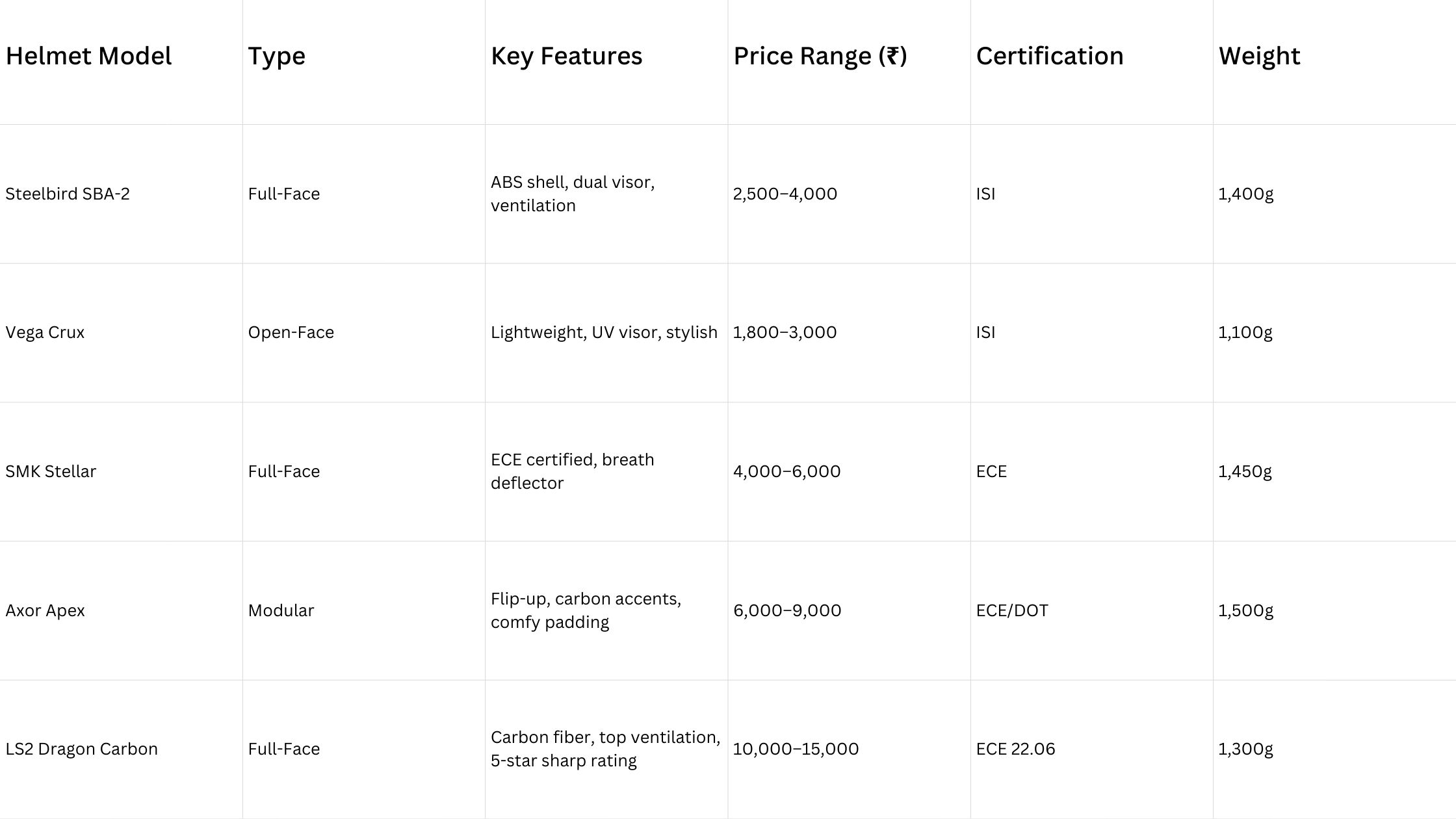Select the 10,000–15,000 price cell

796,749
